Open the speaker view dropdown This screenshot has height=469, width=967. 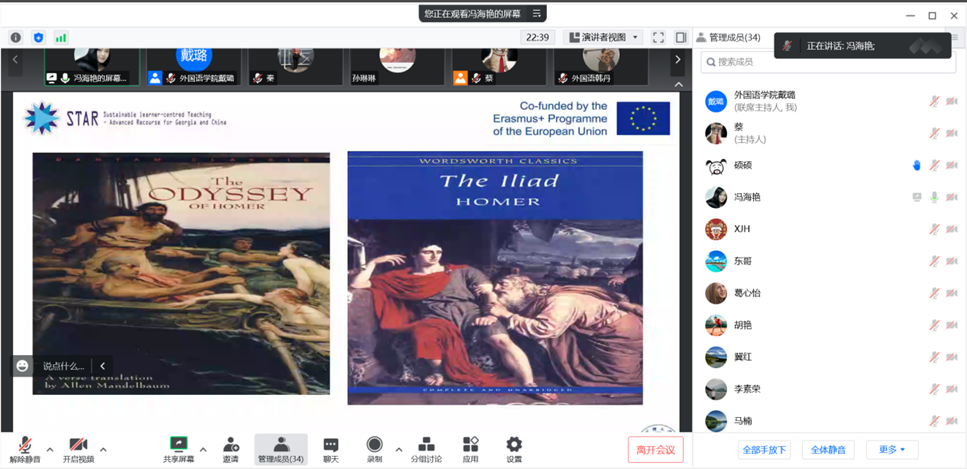[604, 38]
